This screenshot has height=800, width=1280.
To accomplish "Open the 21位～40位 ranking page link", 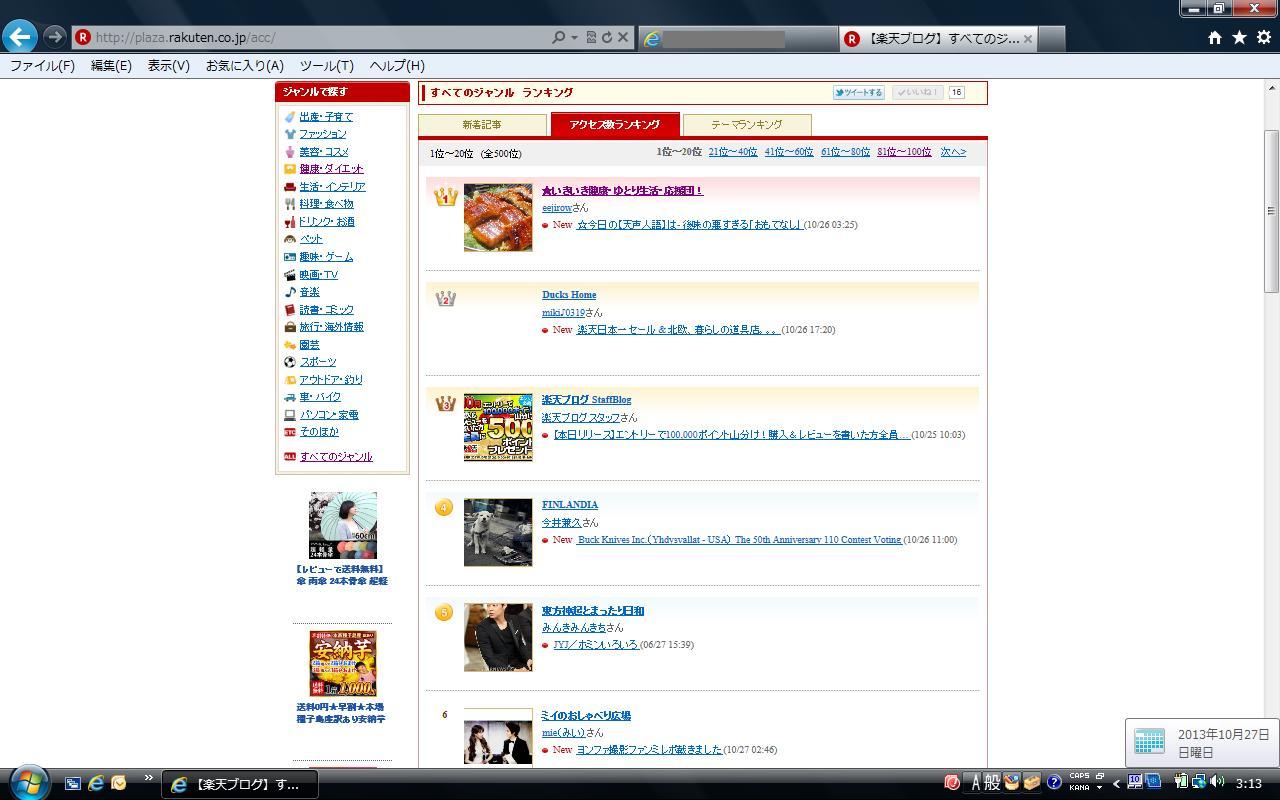I will (732, 152).
